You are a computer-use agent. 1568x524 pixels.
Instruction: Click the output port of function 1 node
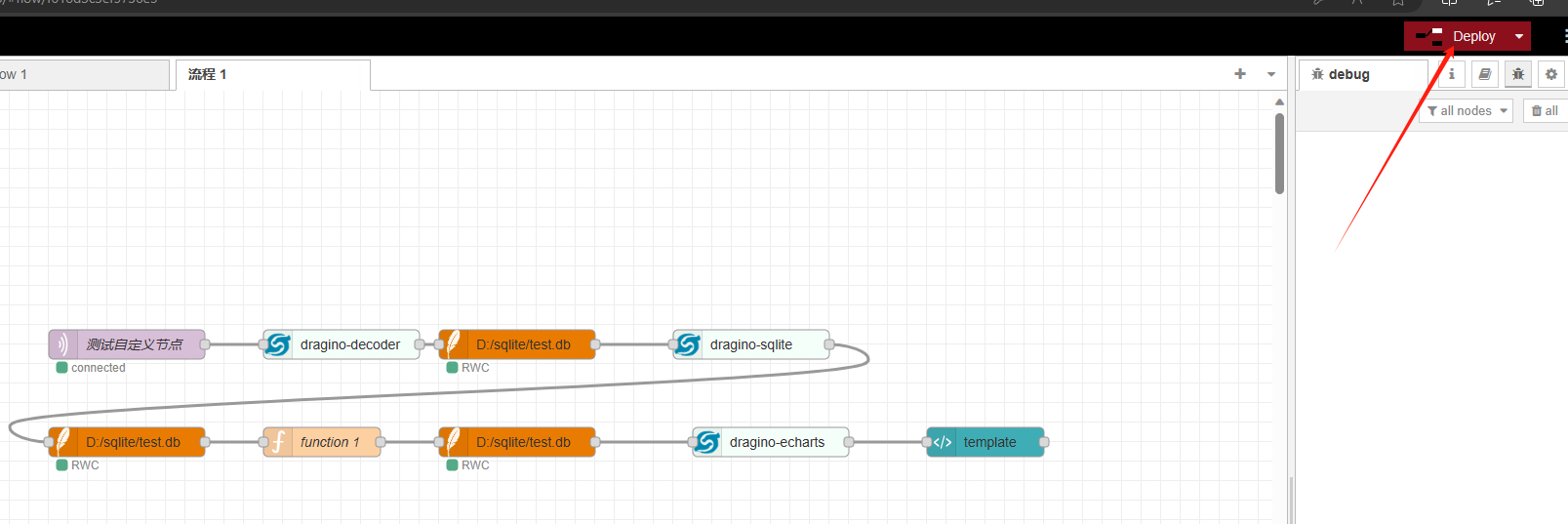click(381, 442)
